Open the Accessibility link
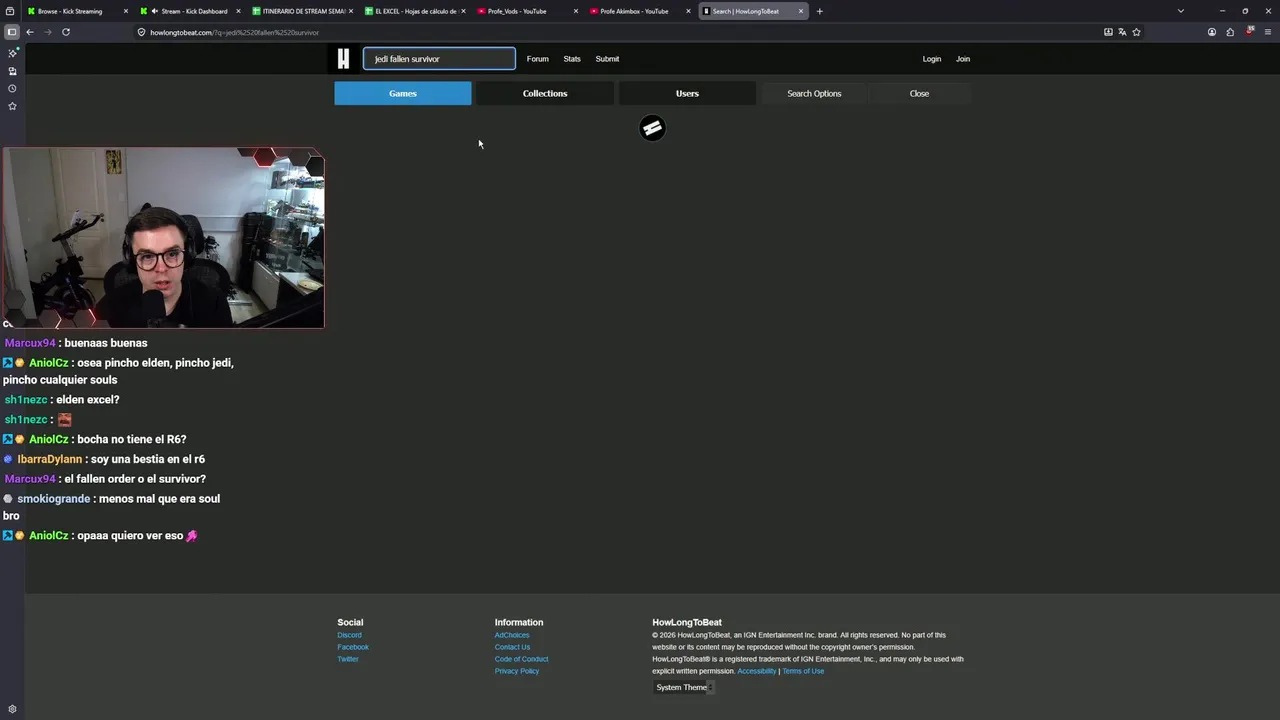 pos(756,671)
